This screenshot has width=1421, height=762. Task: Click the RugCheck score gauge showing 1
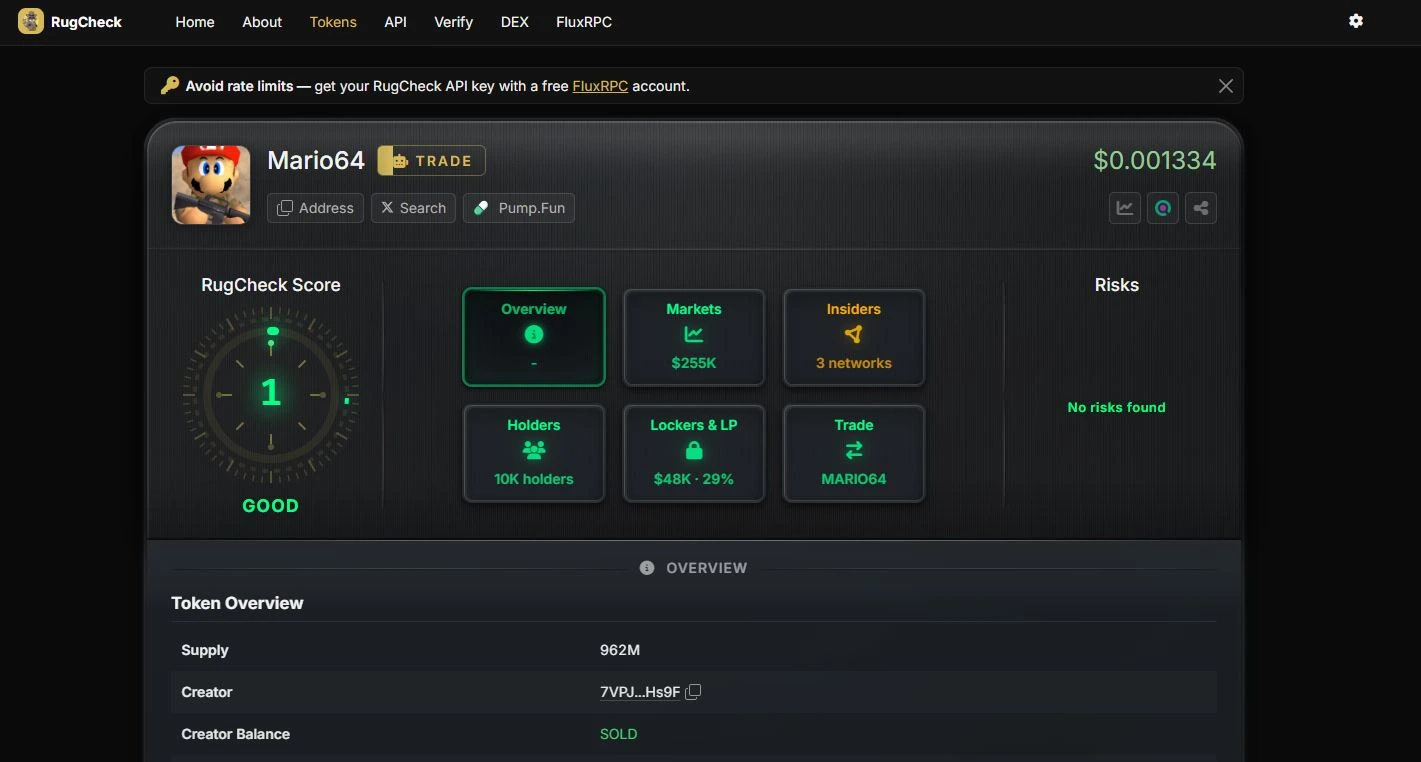[271, 394]
